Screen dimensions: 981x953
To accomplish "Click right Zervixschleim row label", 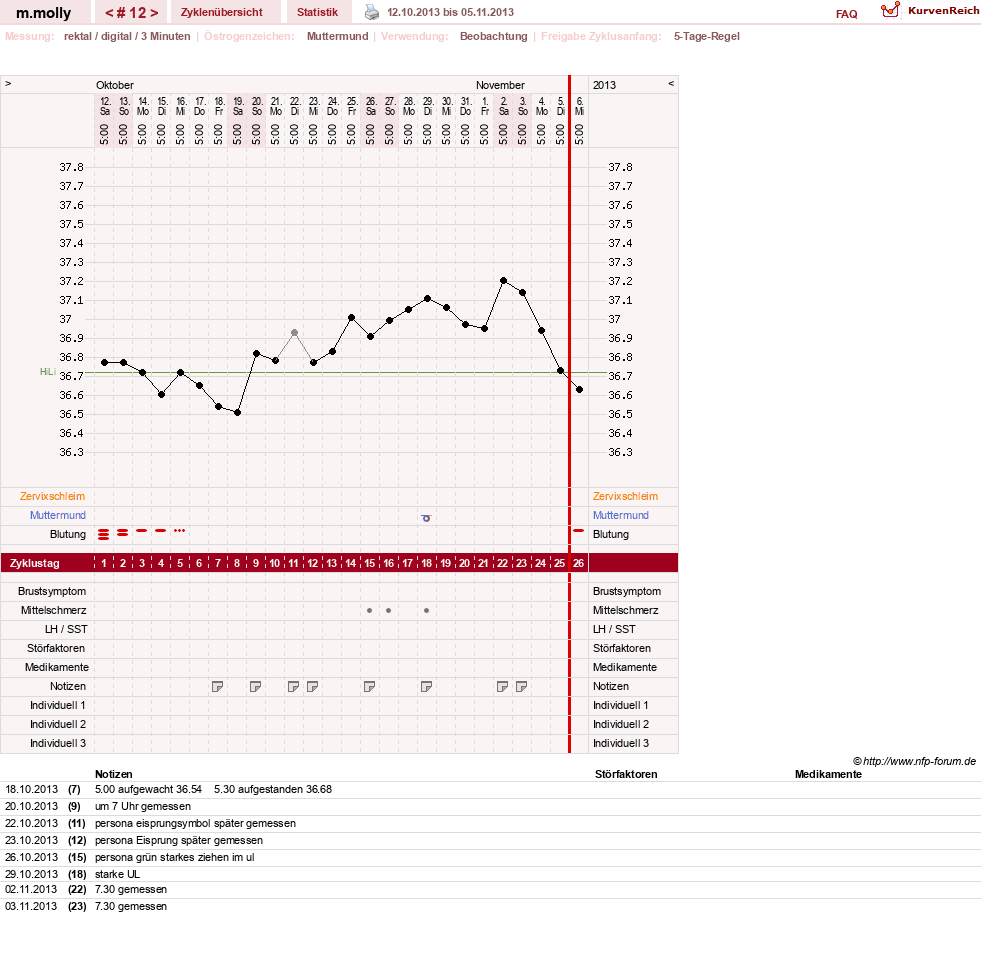I will click(x=626, y=496).
